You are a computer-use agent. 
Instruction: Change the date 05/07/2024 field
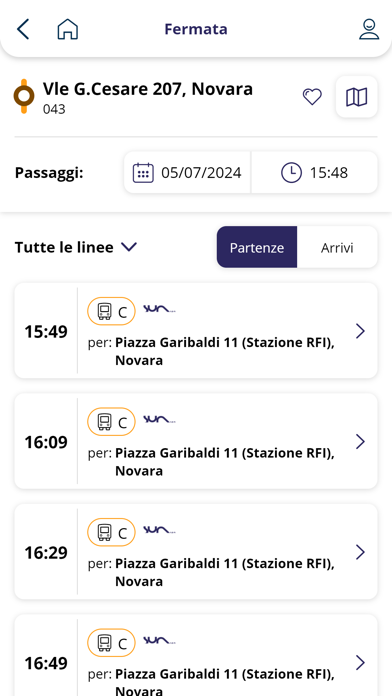pyautogui.click(x=187, y=173)
